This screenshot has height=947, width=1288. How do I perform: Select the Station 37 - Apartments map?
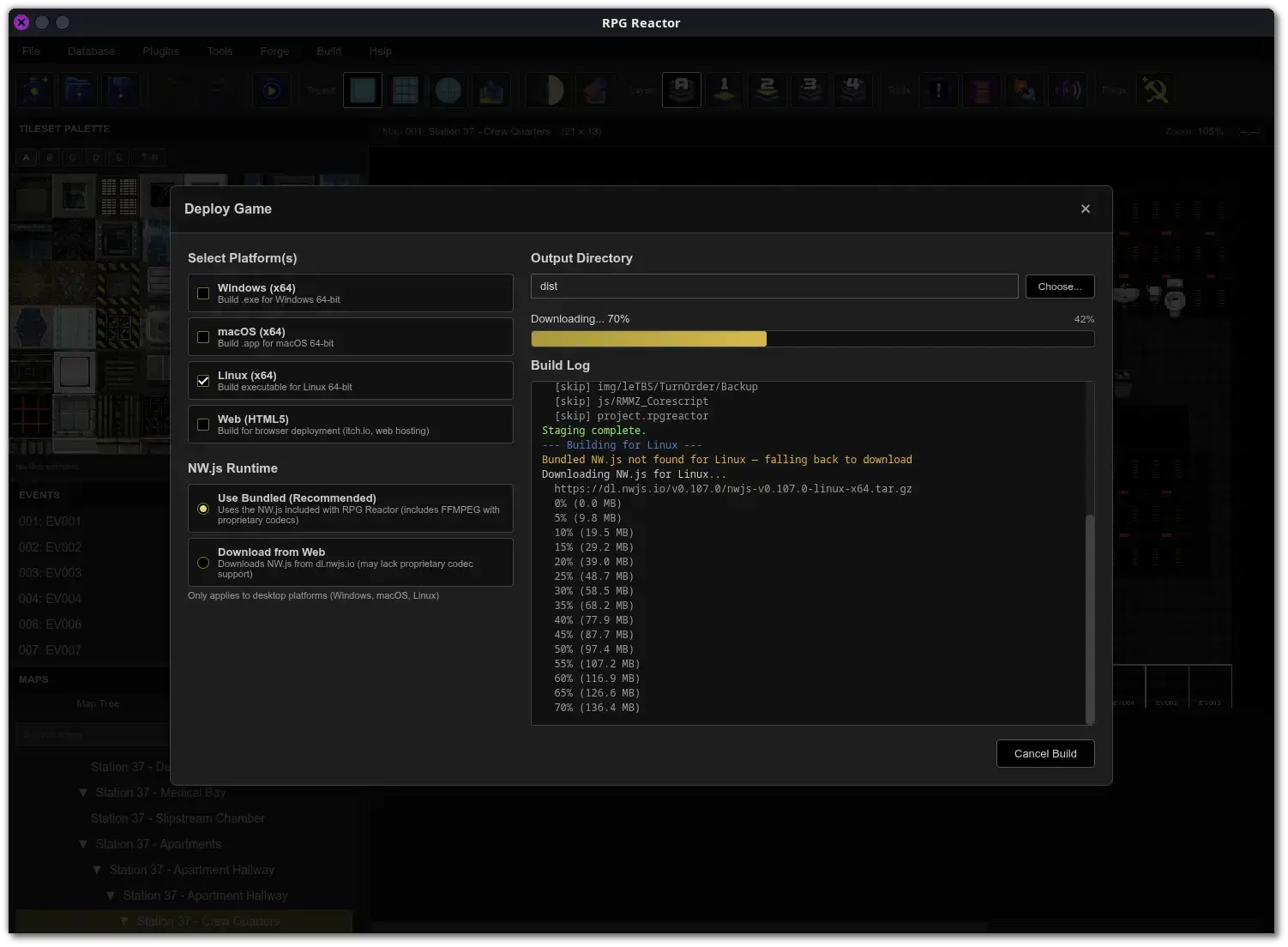coord(158,844)
